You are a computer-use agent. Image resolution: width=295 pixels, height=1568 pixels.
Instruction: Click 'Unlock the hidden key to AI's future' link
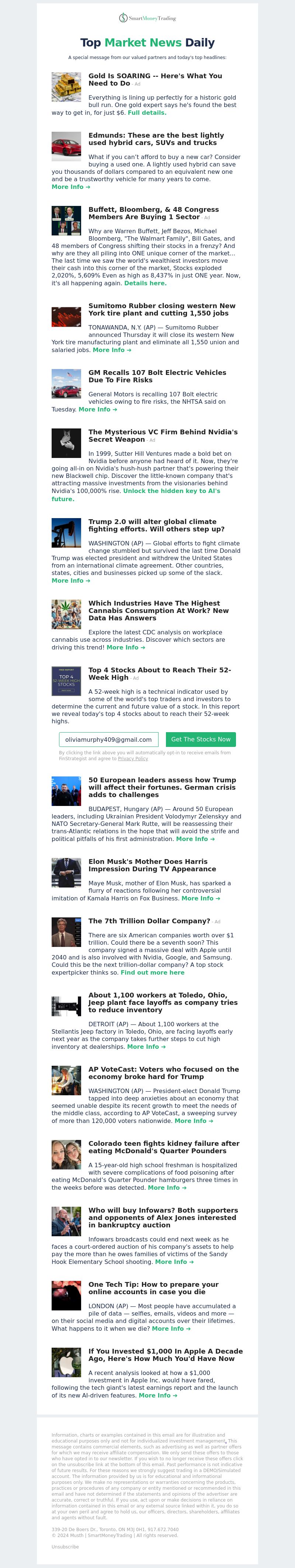pos(136,495)
